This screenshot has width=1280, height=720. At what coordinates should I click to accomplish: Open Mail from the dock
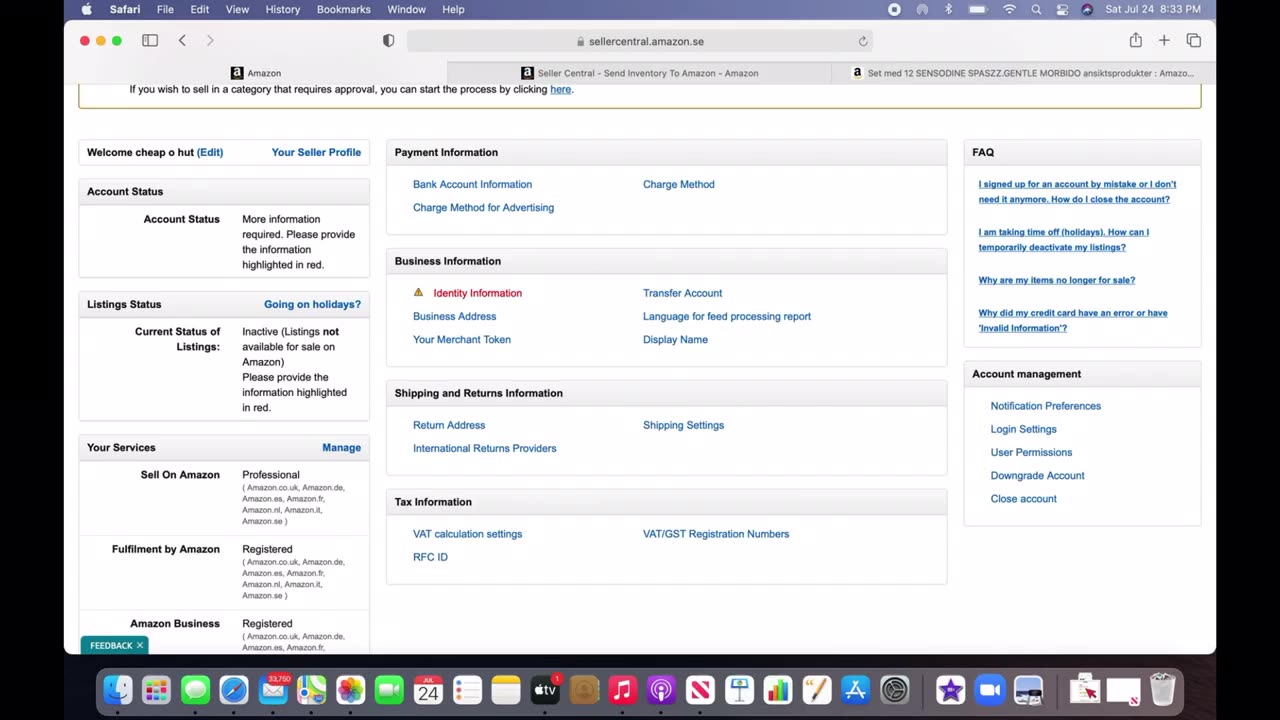click(273, 690)
